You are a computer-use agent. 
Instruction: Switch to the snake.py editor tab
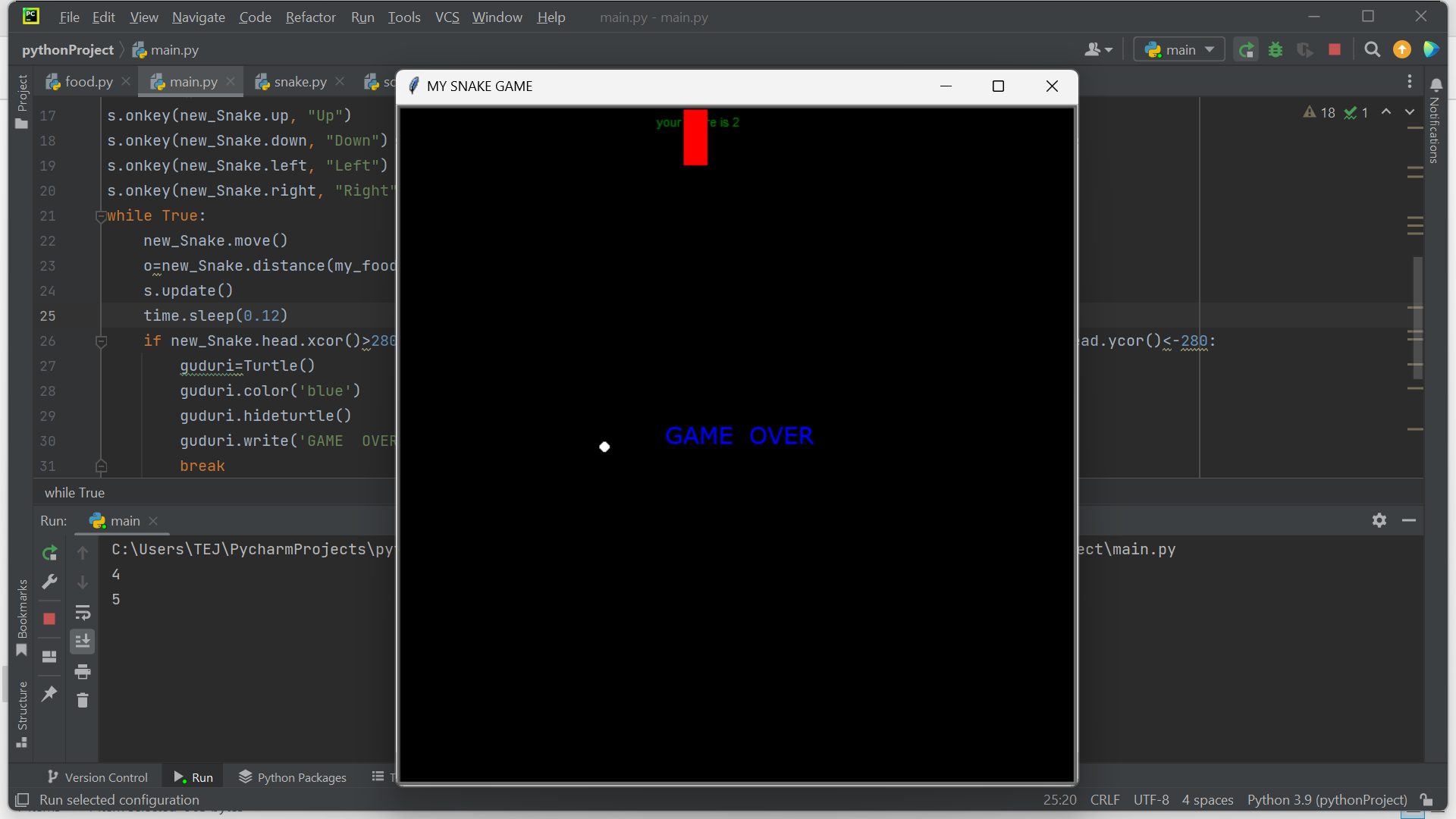(x=298, y=81)
